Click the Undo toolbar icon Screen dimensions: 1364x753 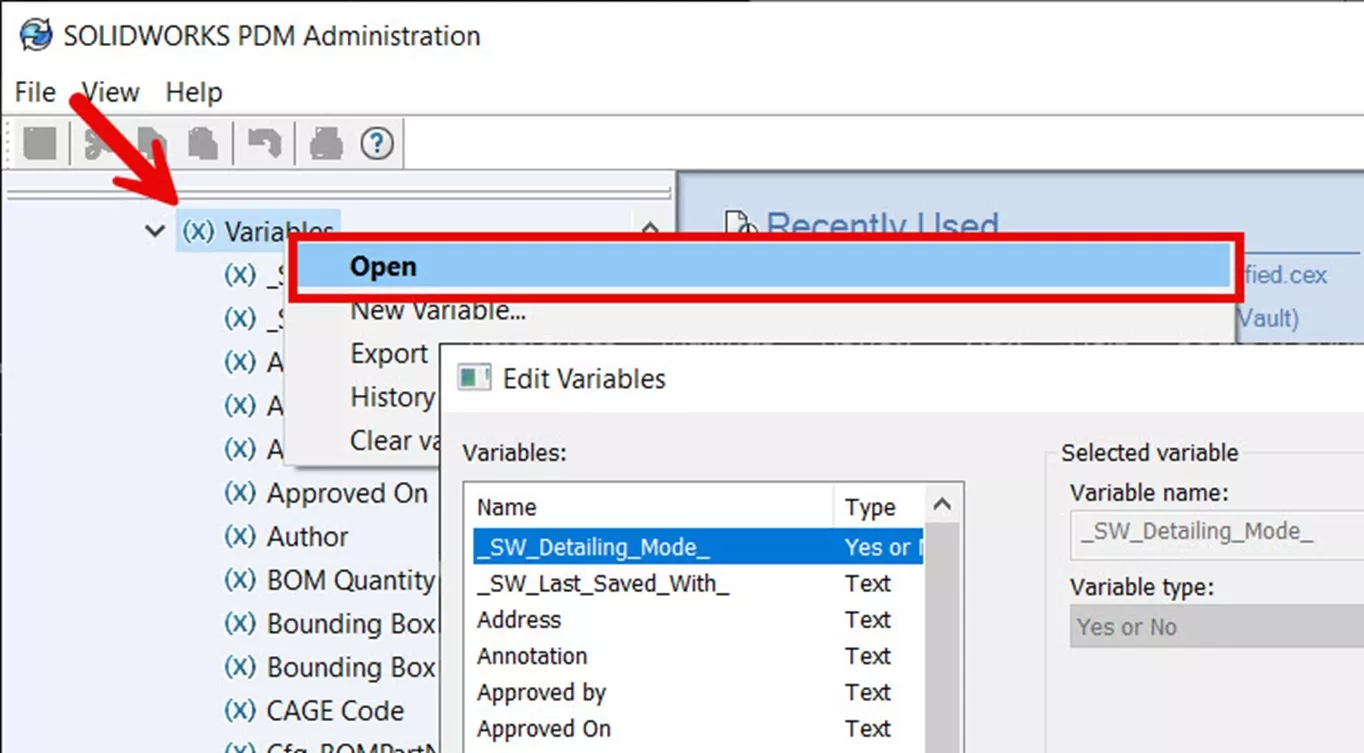264,144
